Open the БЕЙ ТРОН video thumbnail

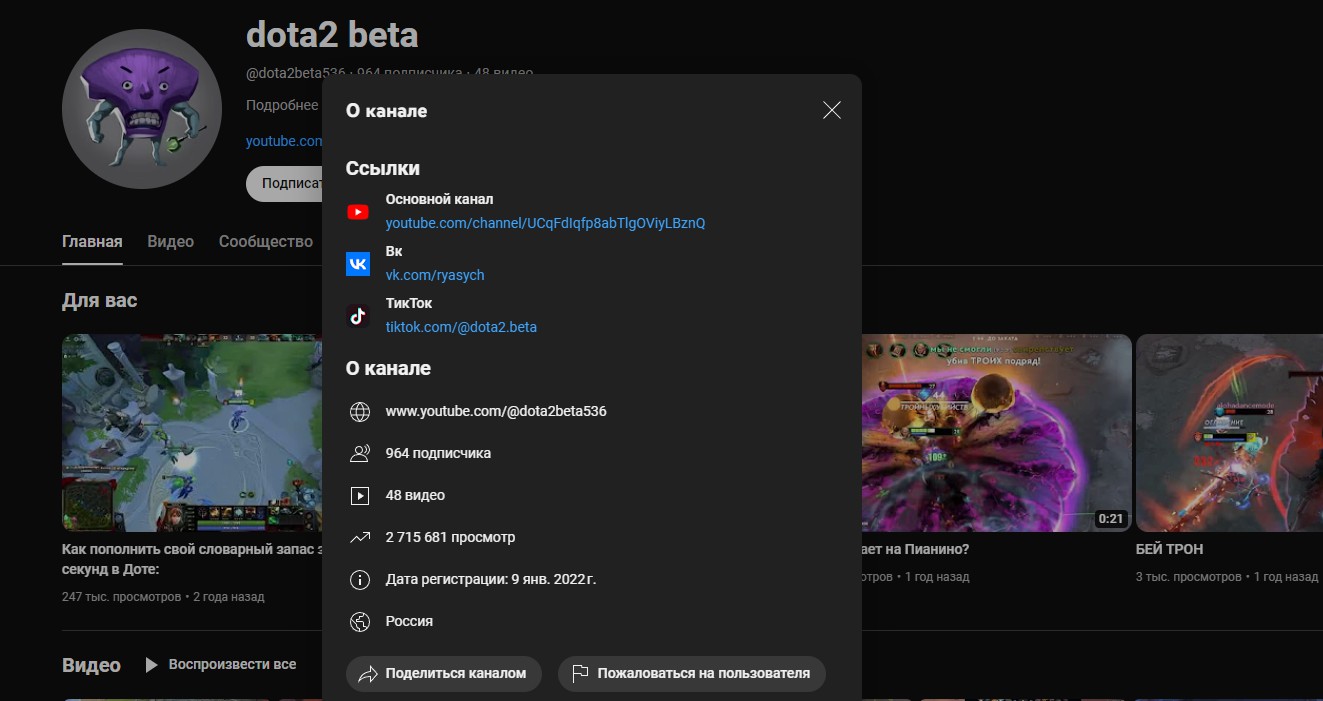[x=1229, y=432]
